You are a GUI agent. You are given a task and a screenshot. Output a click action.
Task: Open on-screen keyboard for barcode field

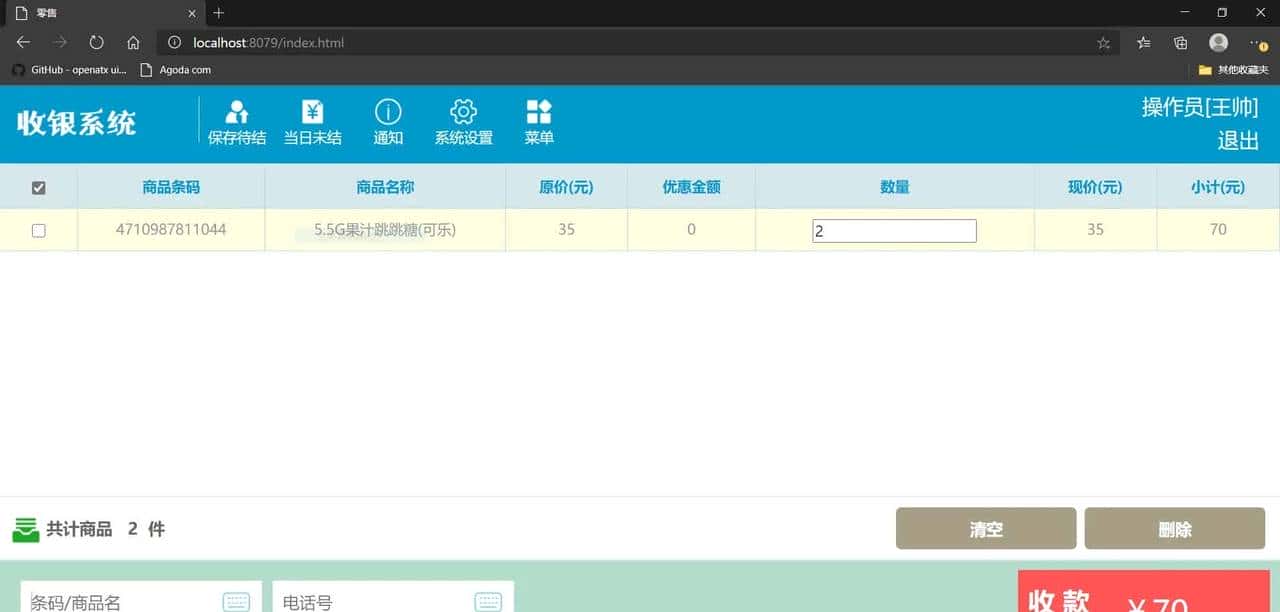[x=237, y=601]
